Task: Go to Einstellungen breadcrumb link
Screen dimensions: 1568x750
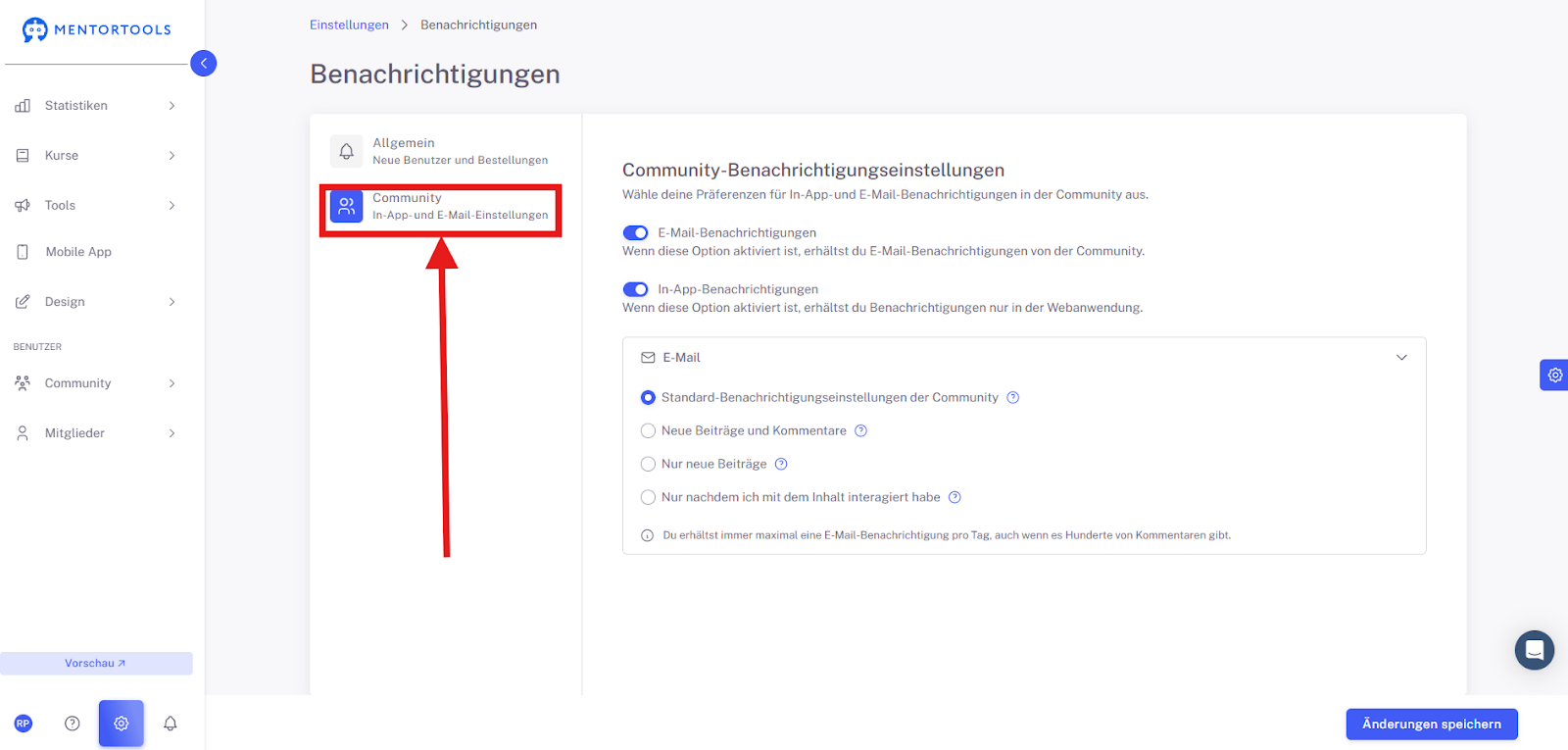Action: pos(349,25)
